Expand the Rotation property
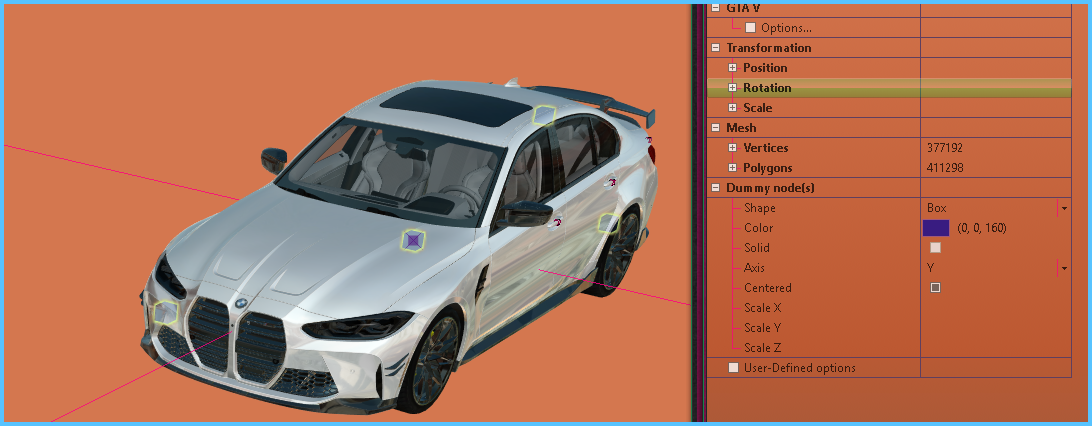Screen dimensions: 1092x426 732,88
